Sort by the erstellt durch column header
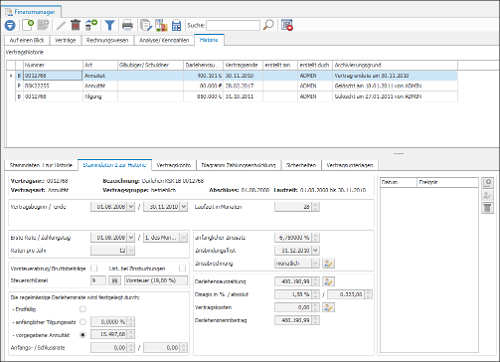 click(315, 65)
